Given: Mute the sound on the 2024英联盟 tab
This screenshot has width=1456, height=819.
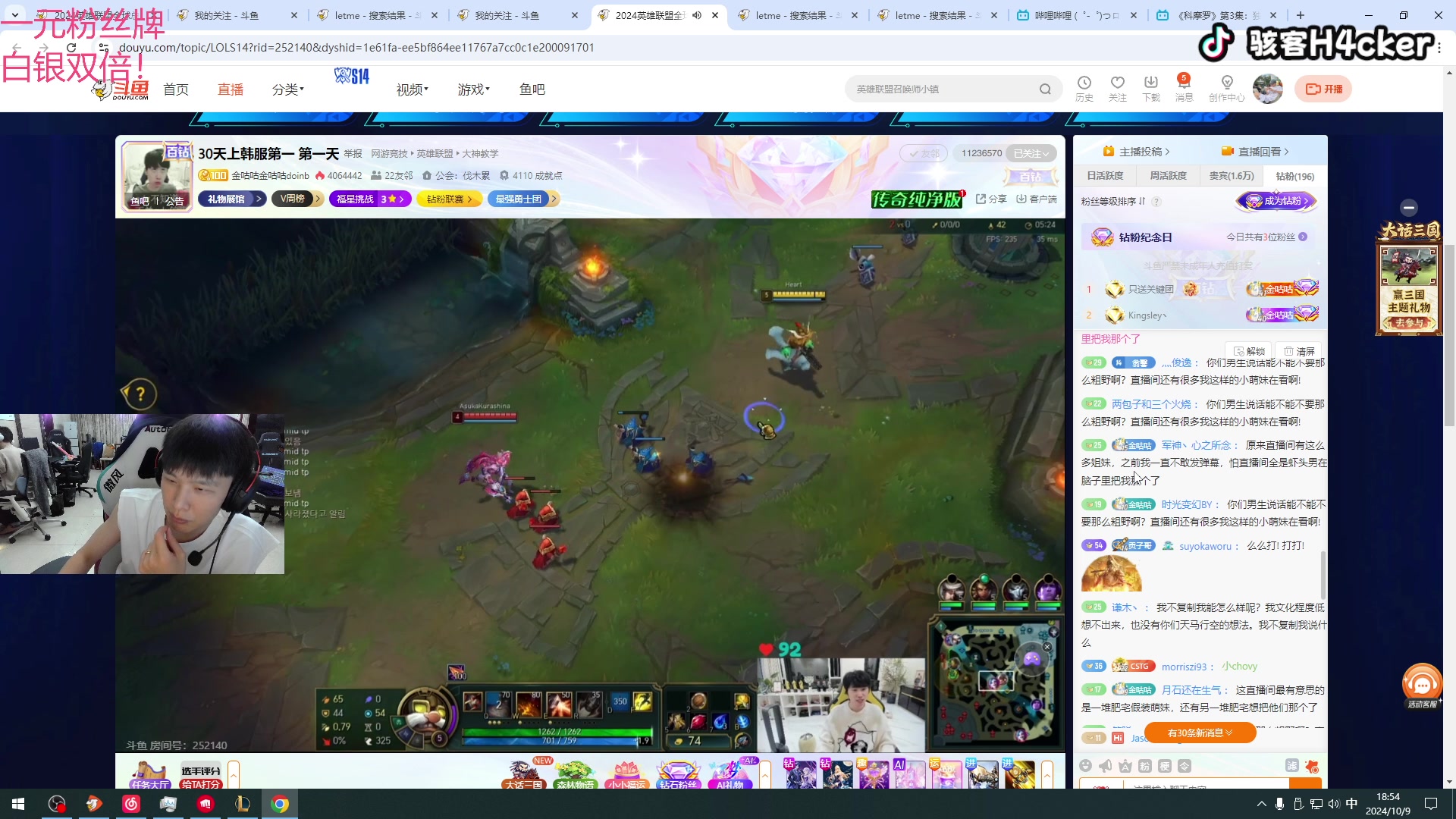Looking at the screenshot, I should tap(697, 15).
